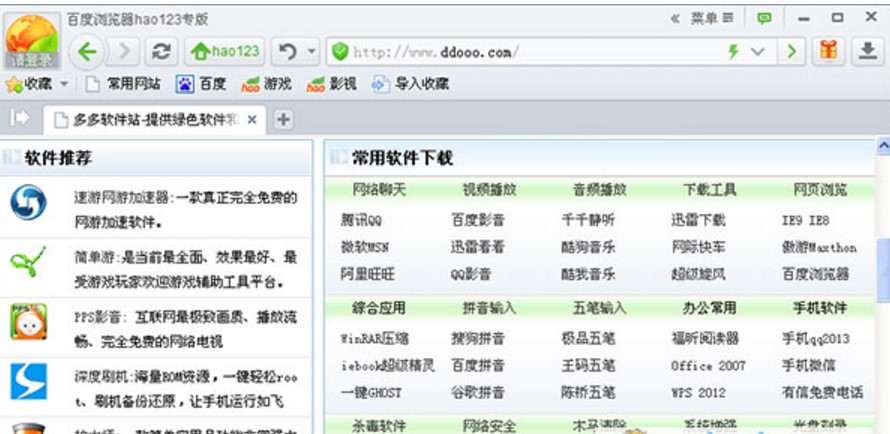
Task: Click the 简单游 green icon
Action: click(x=27, y=262)
